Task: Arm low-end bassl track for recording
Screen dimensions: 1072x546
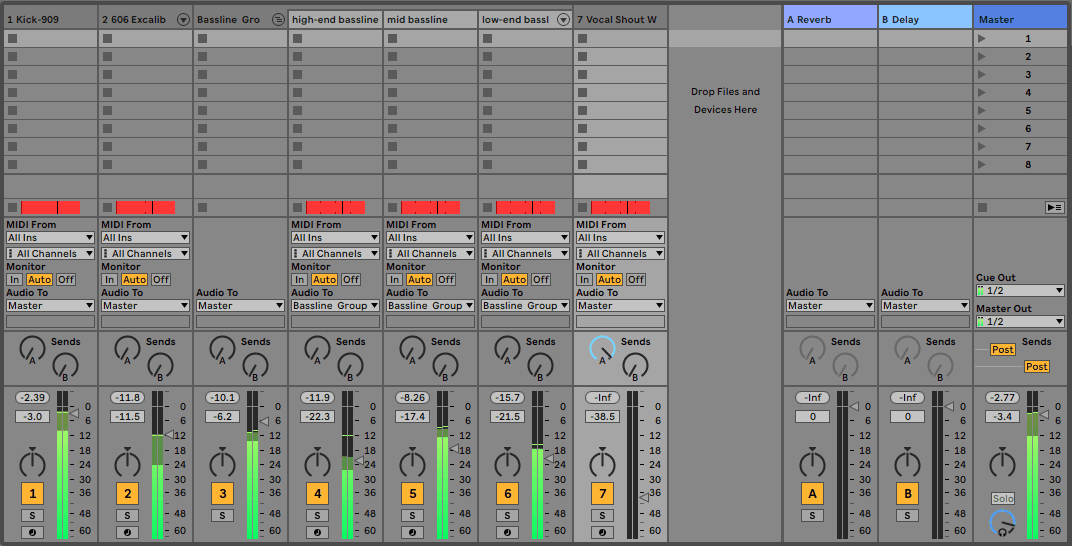Action: point(507,532)
